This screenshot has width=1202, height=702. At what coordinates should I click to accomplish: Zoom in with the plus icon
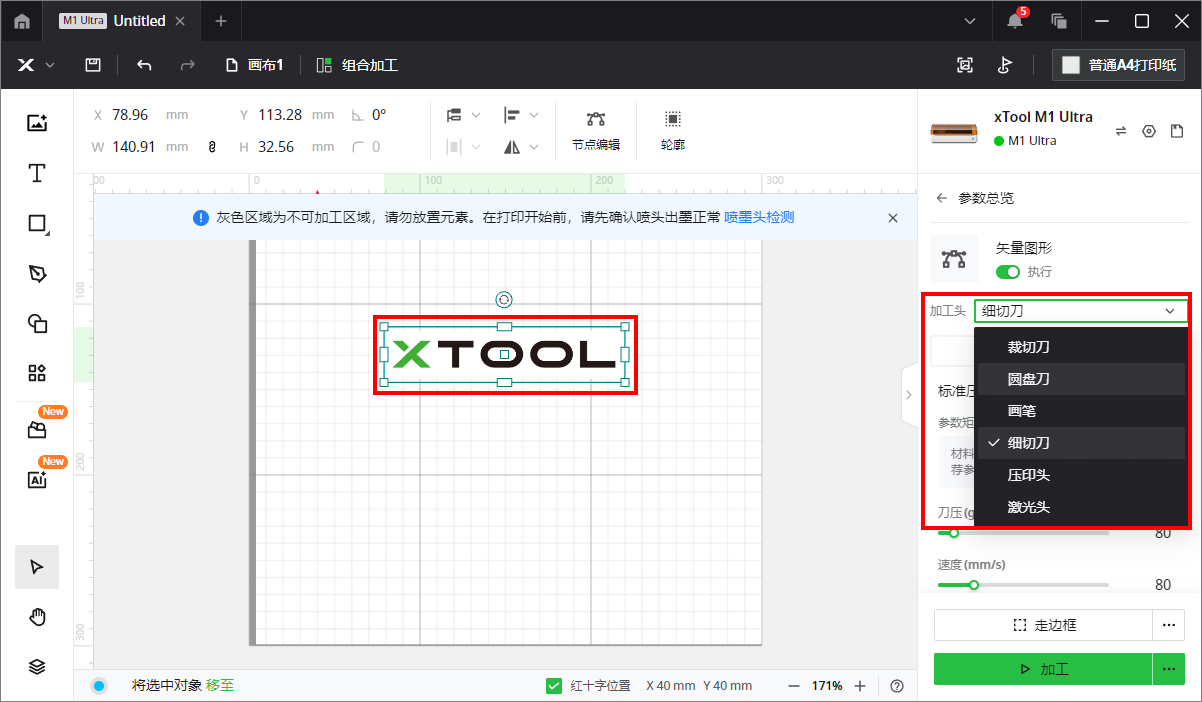click(860, 686)
